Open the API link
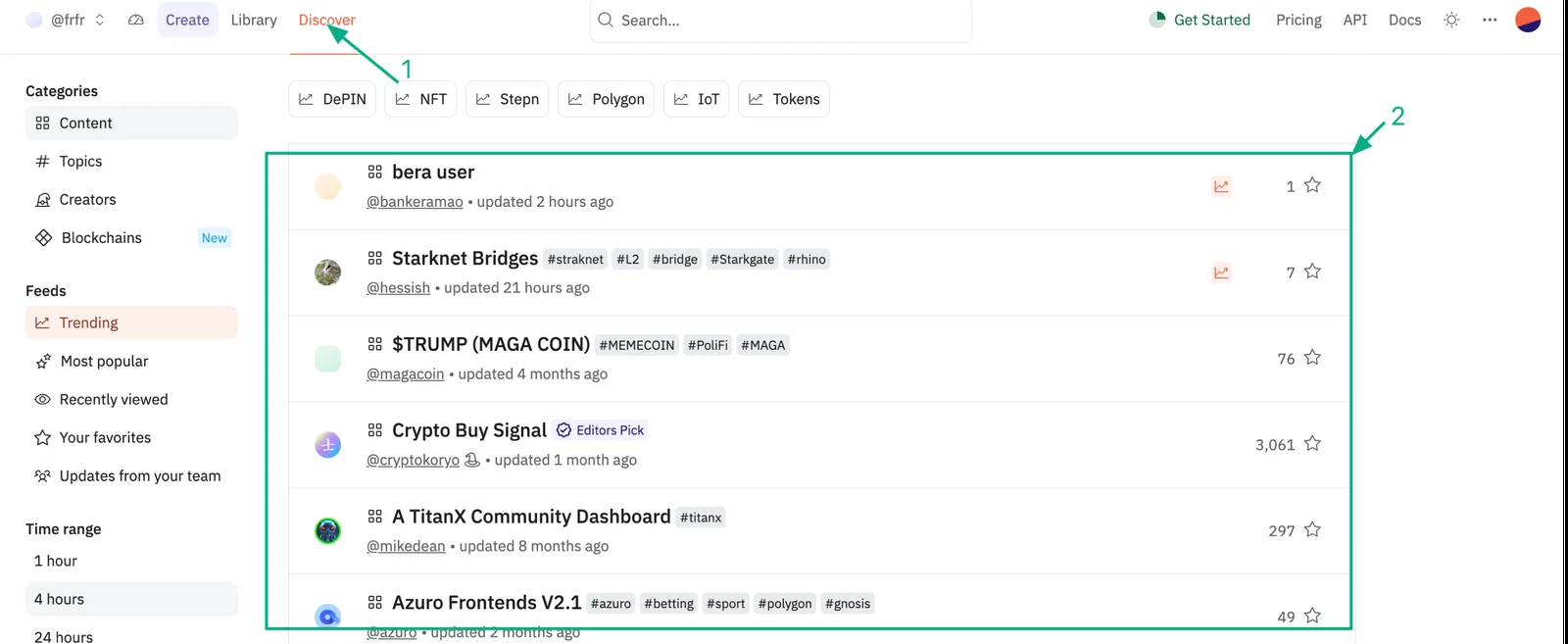 pos(1355,20)
